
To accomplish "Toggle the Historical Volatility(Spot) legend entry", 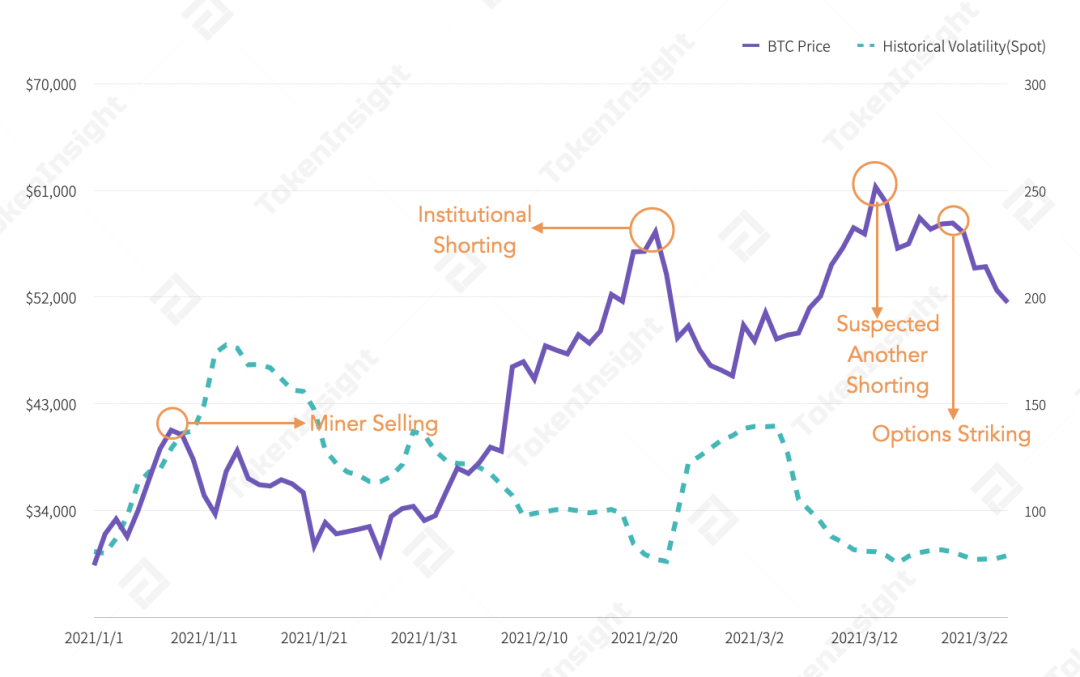I will [x=951, y=46].
